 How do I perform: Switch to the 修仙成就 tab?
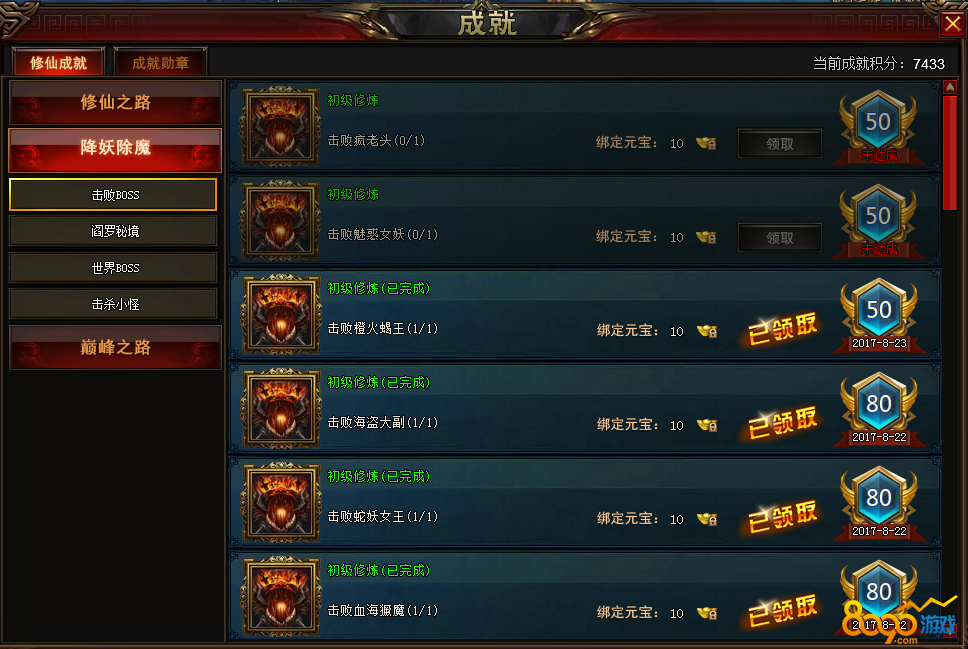(x=58, y=62)
